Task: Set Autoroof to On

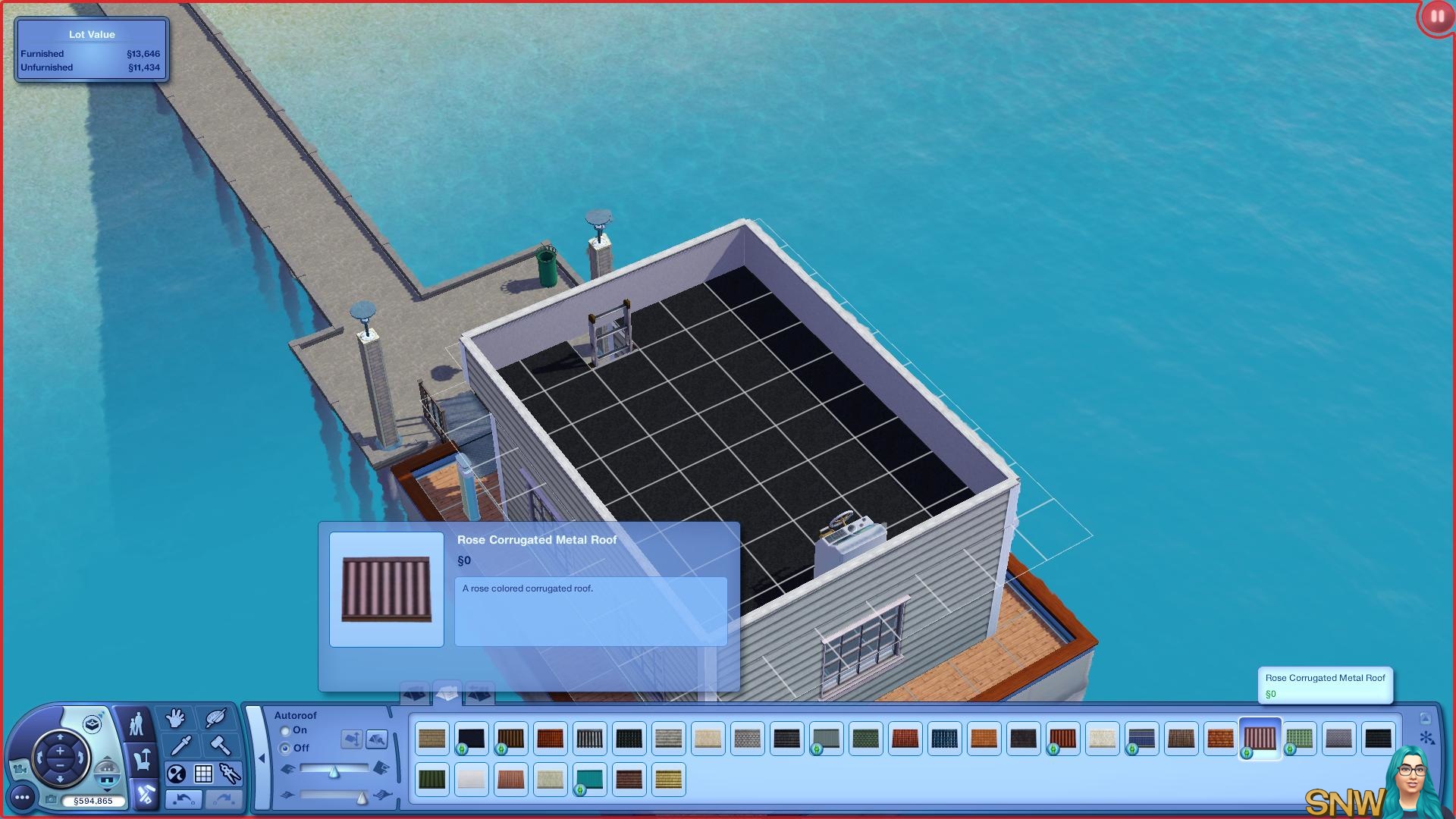Action: [285, 731]
